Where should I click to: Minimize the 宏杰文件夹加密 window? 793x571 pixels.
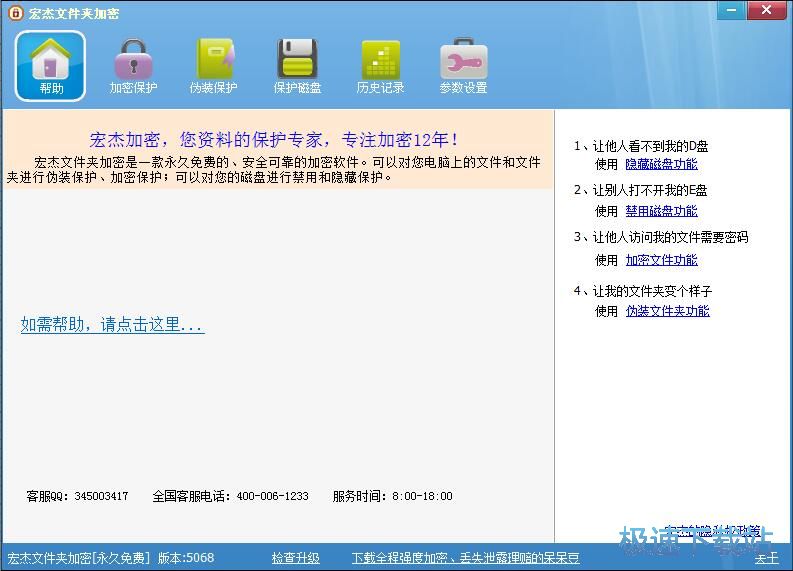point(731,10)
